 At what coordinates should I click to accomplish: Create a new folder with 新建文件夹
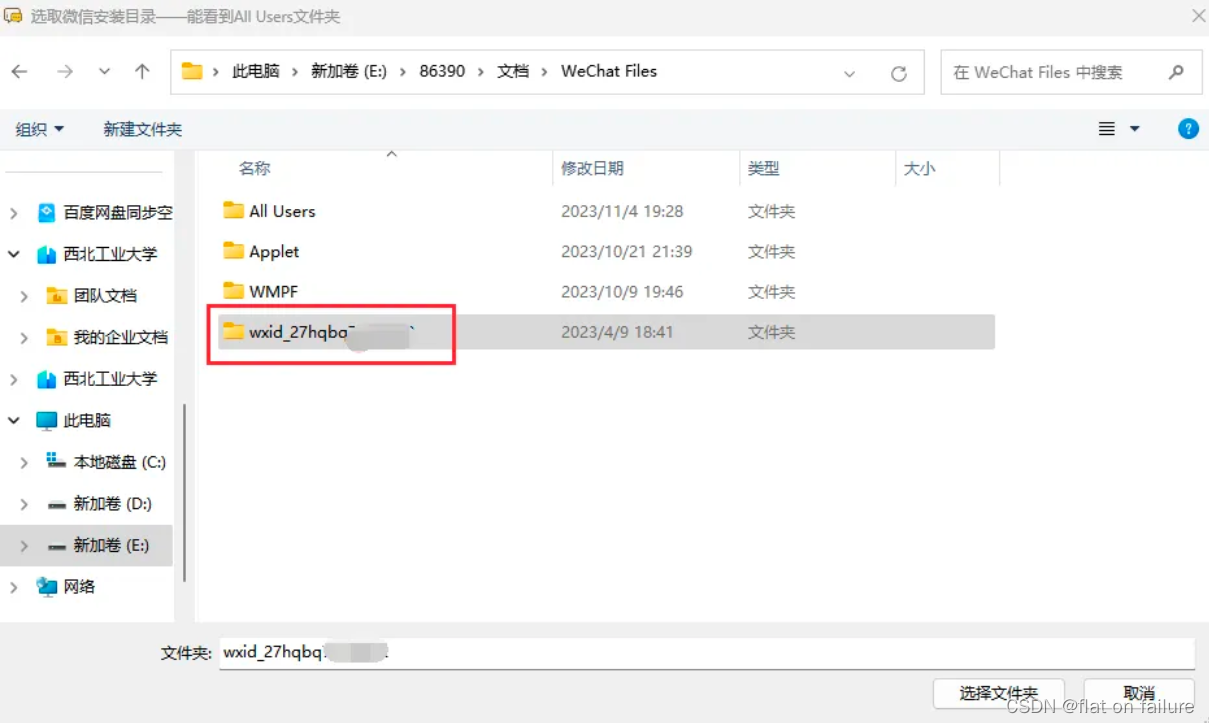143,129
